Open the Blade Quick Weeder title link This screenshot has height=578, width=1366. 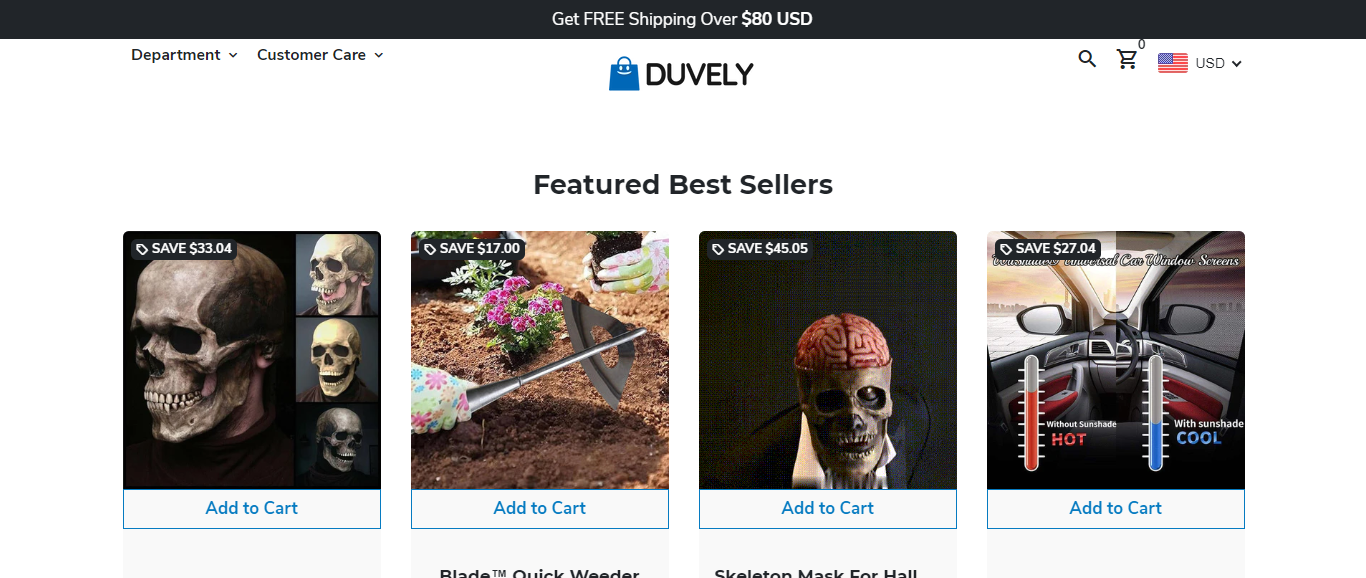540,573
